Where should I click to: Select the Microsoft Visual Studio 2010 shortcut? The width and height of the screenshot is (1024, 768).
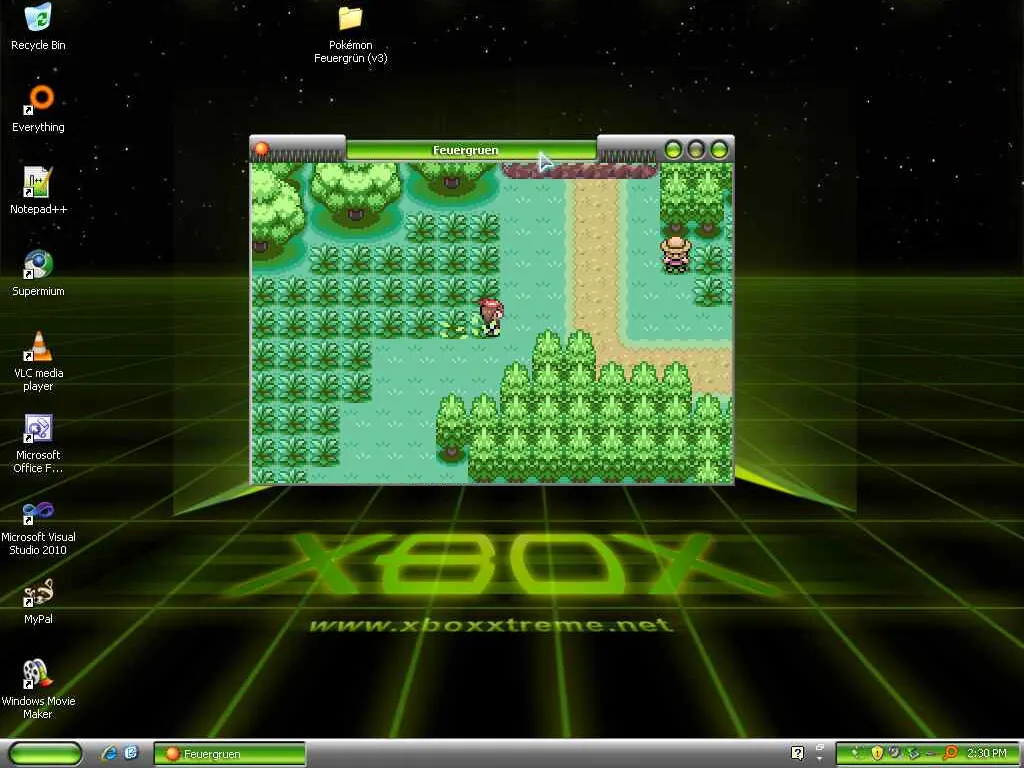(38, 528)
